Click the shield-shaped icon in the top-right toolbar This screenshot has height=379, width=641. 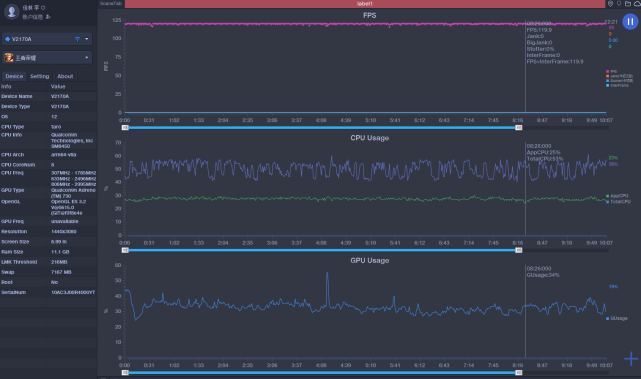click(610, 4)
